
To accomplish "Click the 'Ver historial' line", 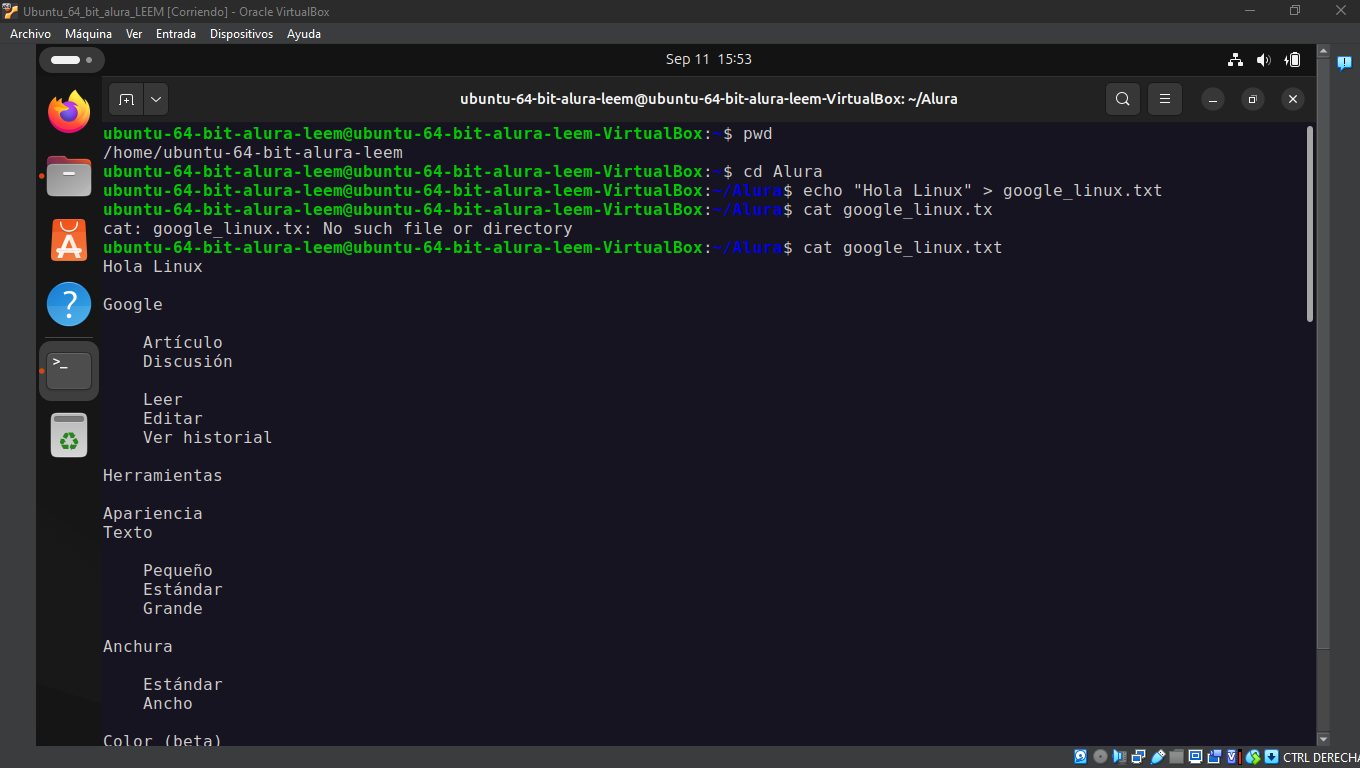I will pyautogui.click(x=208, y=438).
